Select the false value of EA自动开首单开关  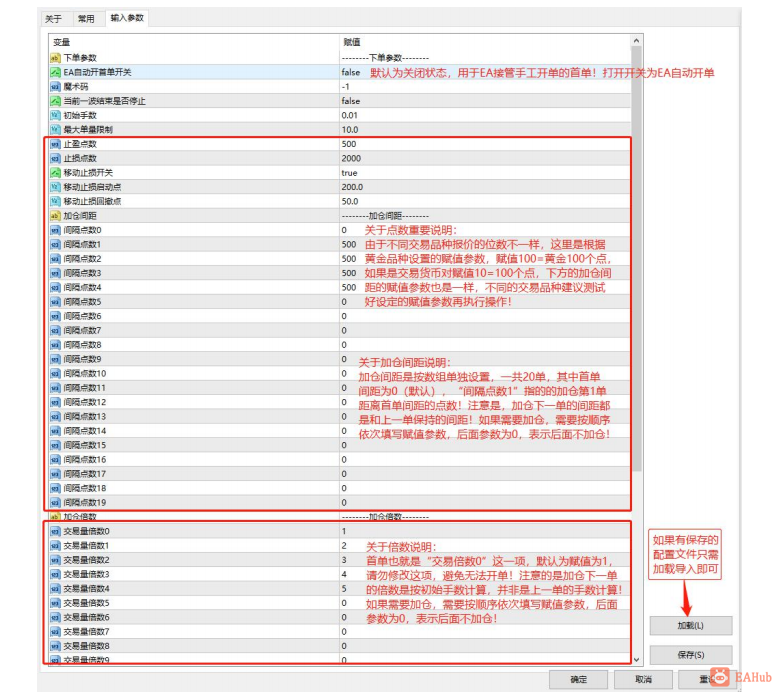351,72
